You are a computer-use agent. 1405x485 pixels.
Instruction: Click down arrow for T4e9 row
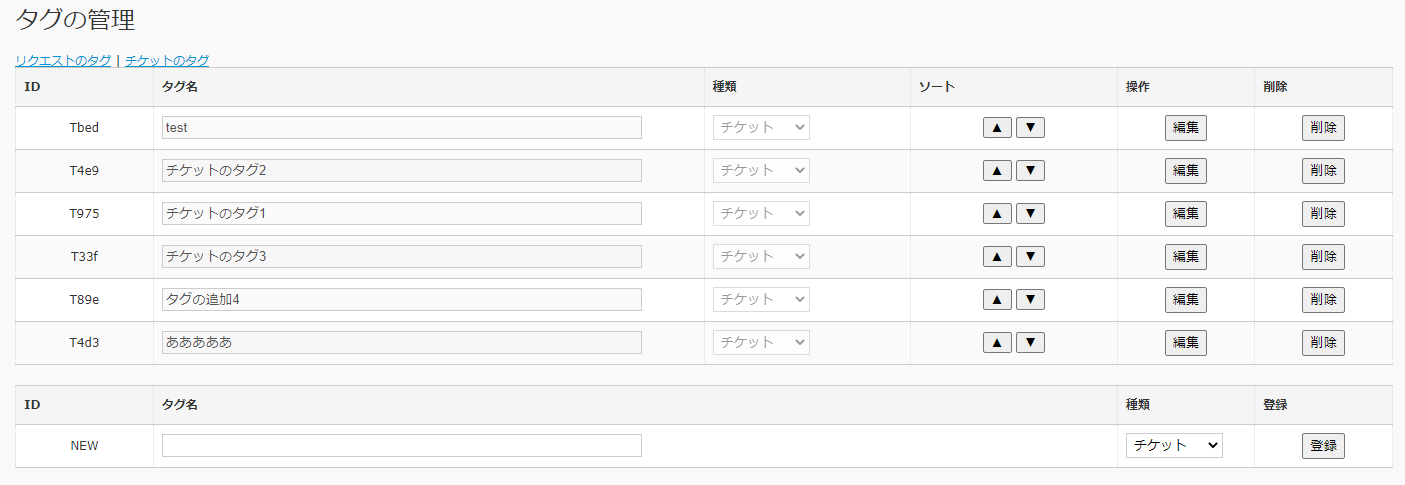tap(1030, 171)
